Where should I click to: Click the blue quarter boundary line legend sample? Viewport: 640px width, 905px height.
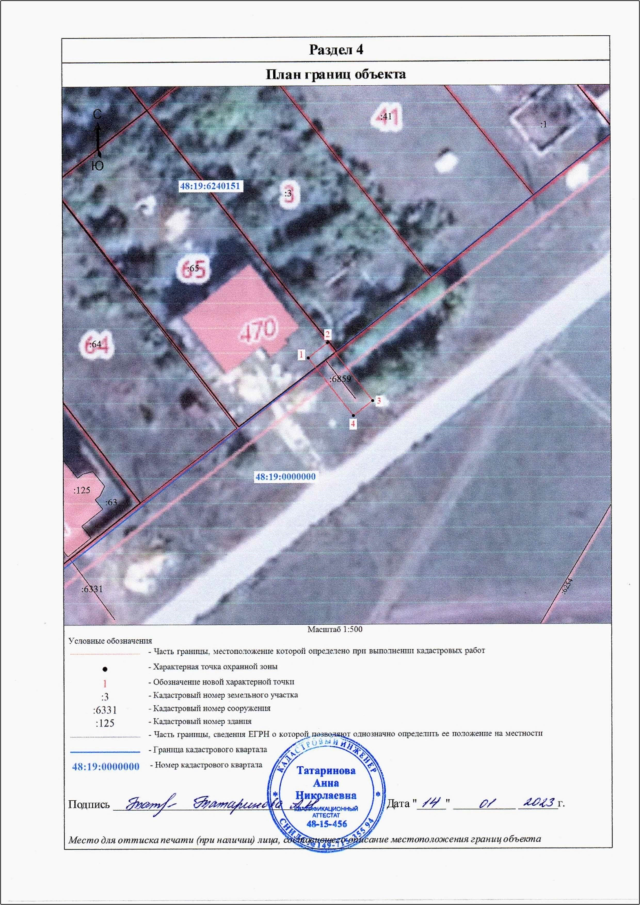[104, 749]
